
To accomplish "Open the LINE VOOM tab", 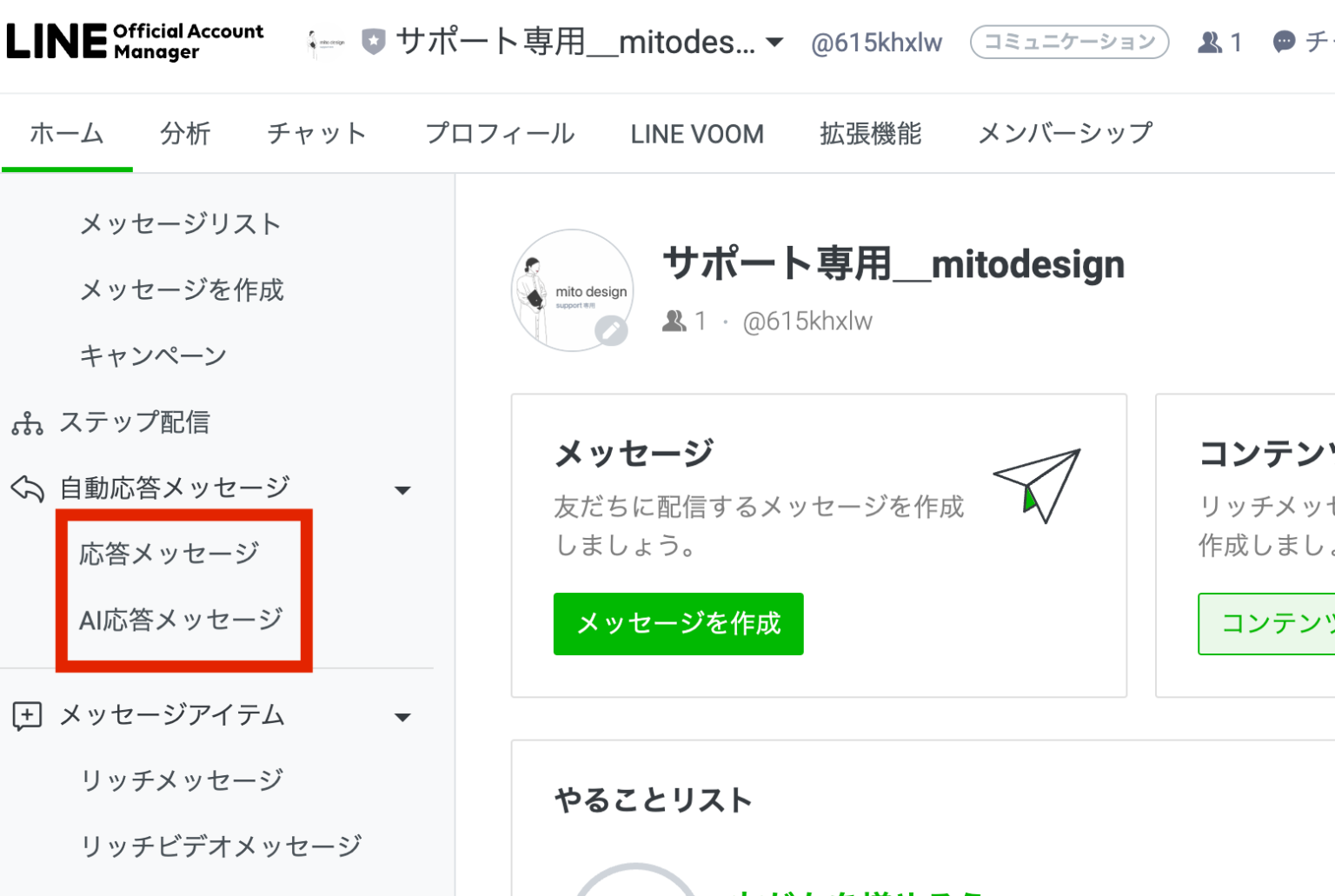I will [x=696, y=133].
